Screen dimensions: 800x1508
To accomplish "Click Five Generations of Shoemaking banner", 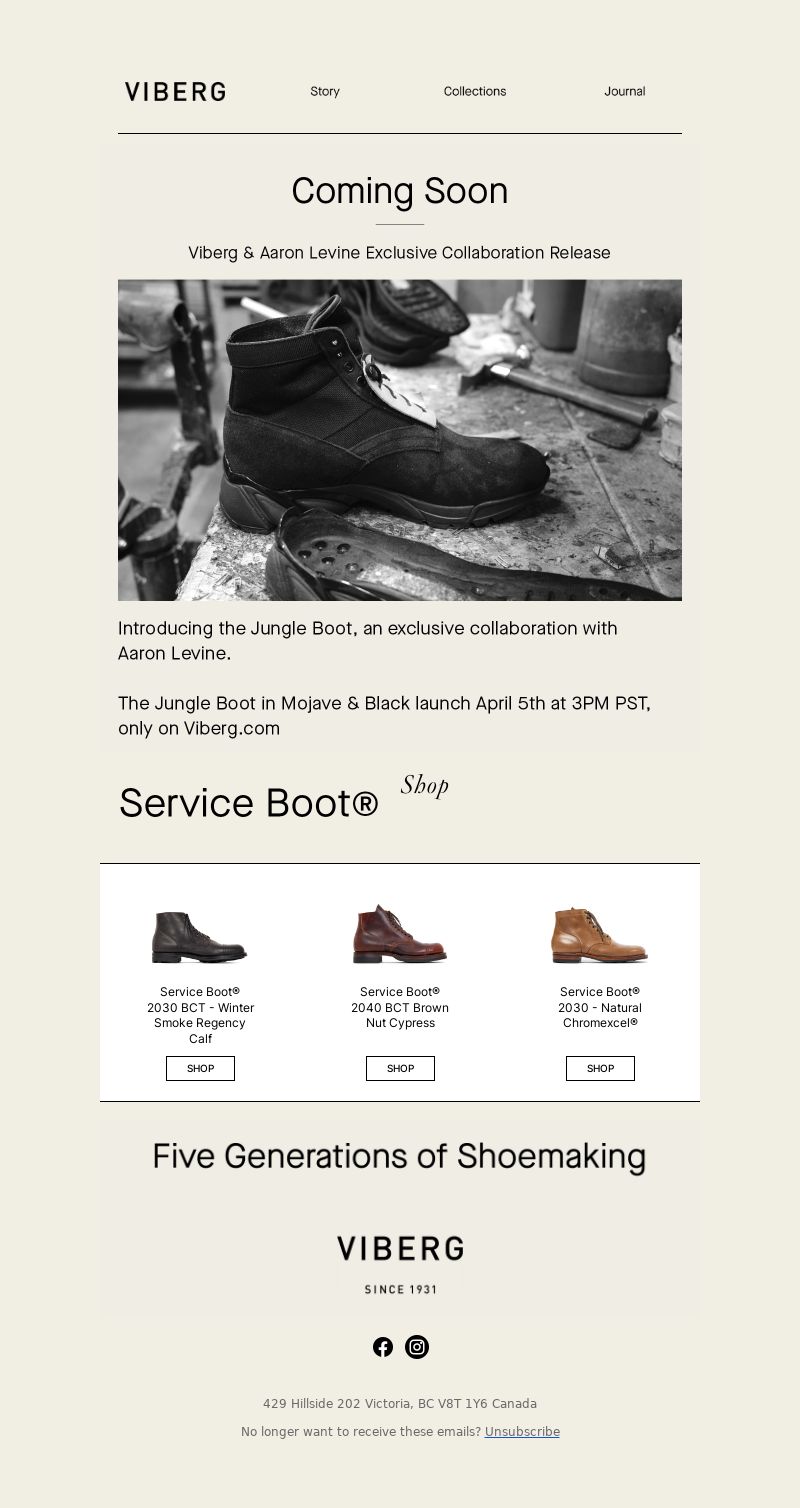I will pyautogui.click(x=400, y=1156).
